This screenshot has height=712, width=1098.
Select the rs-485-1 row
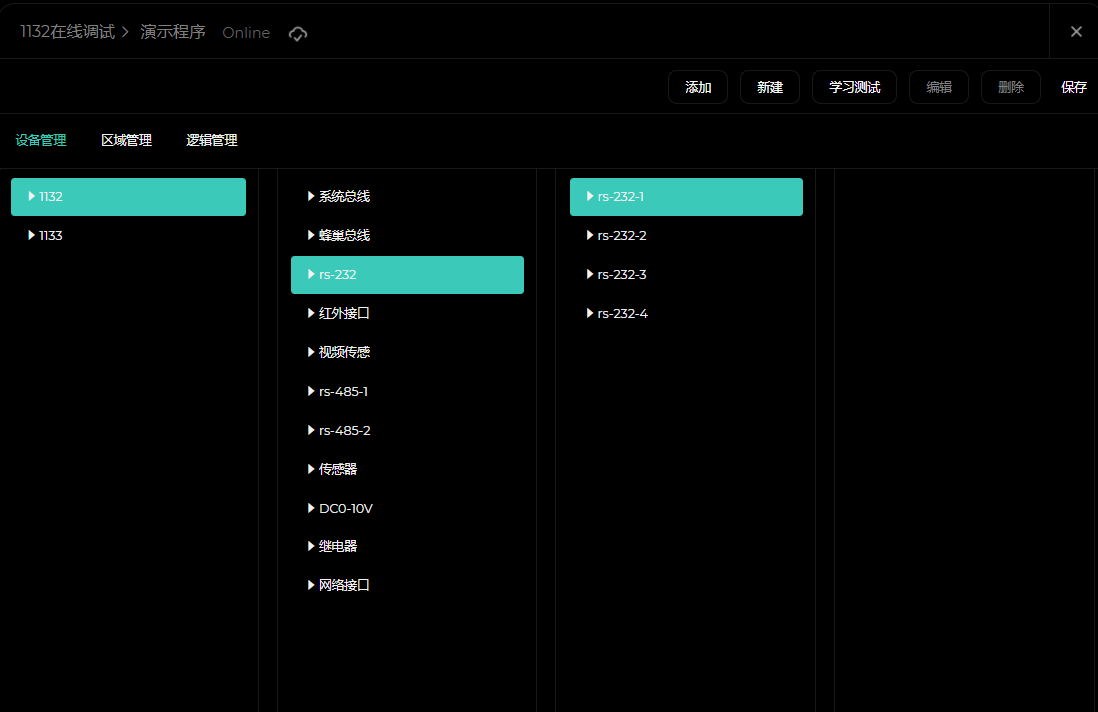coord(407,392)
